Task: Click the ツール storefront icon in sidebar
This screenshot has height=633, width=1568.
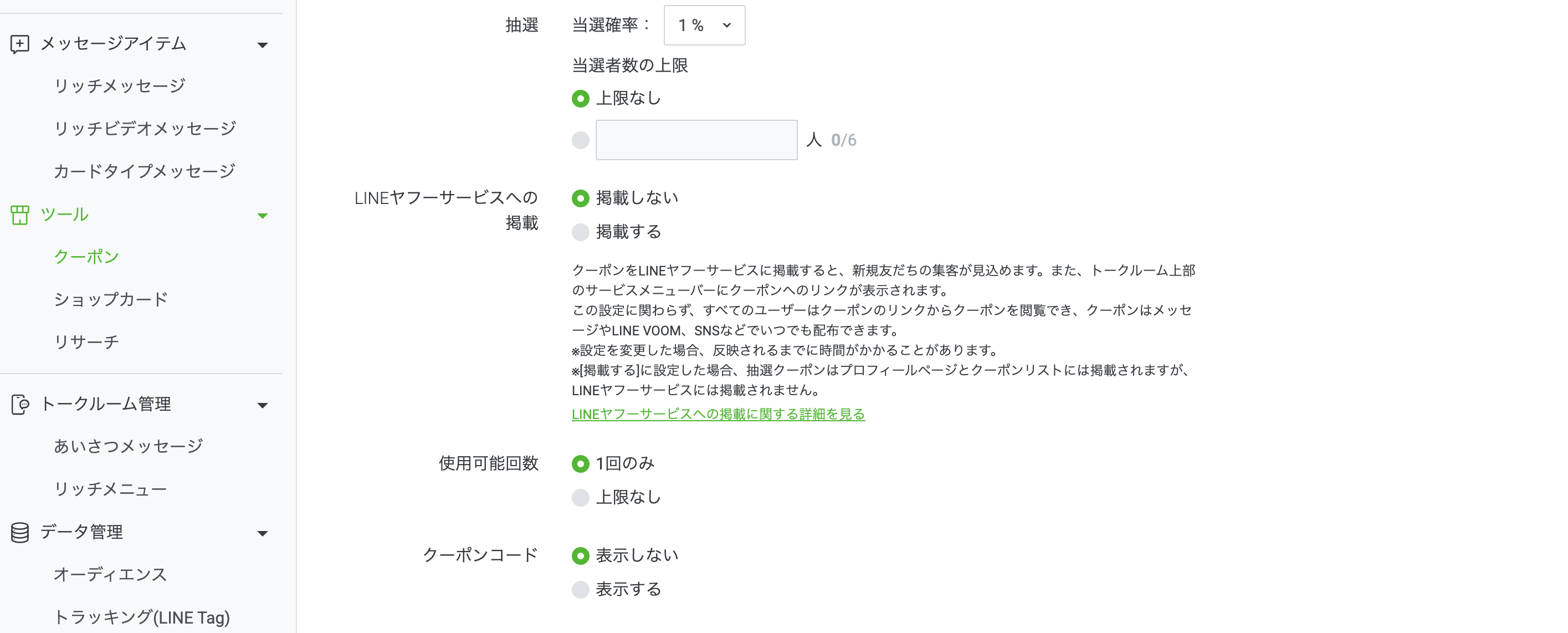Action: point(20,215)
